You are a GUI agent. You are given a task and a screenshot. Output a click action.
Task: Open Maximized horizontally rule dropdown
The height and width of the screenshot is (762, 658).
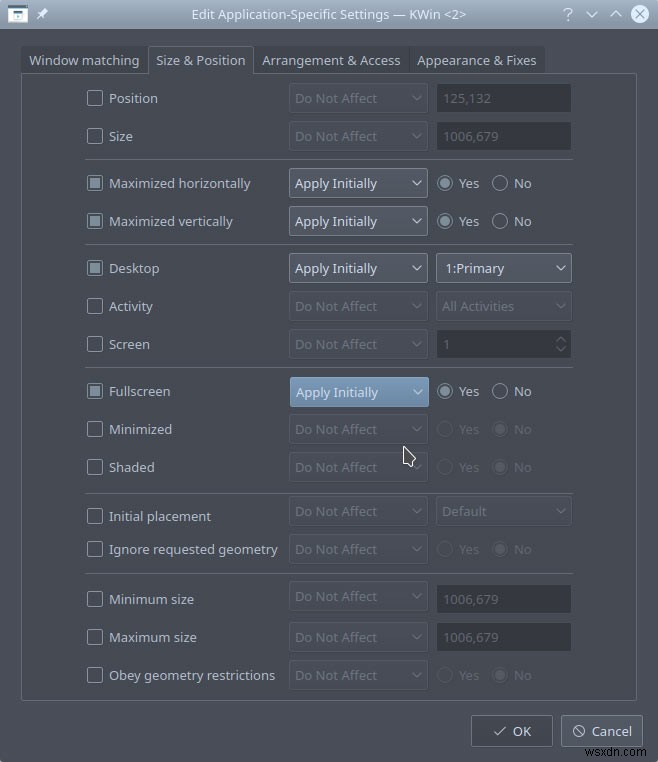click(358, 183)
